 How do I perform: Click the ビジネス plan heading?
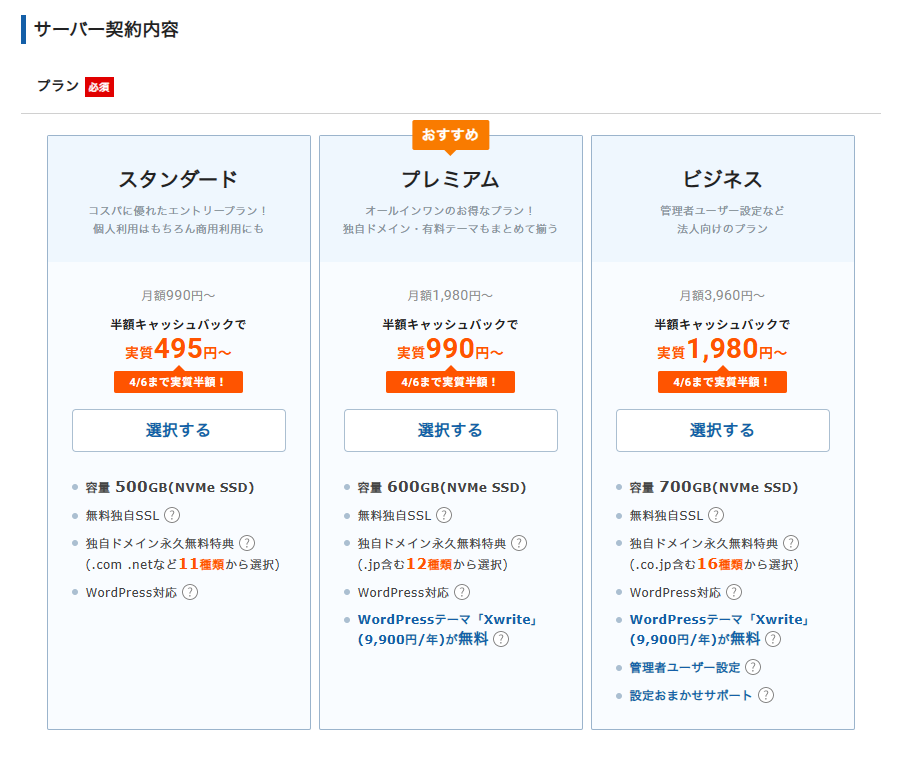[722, 180]
